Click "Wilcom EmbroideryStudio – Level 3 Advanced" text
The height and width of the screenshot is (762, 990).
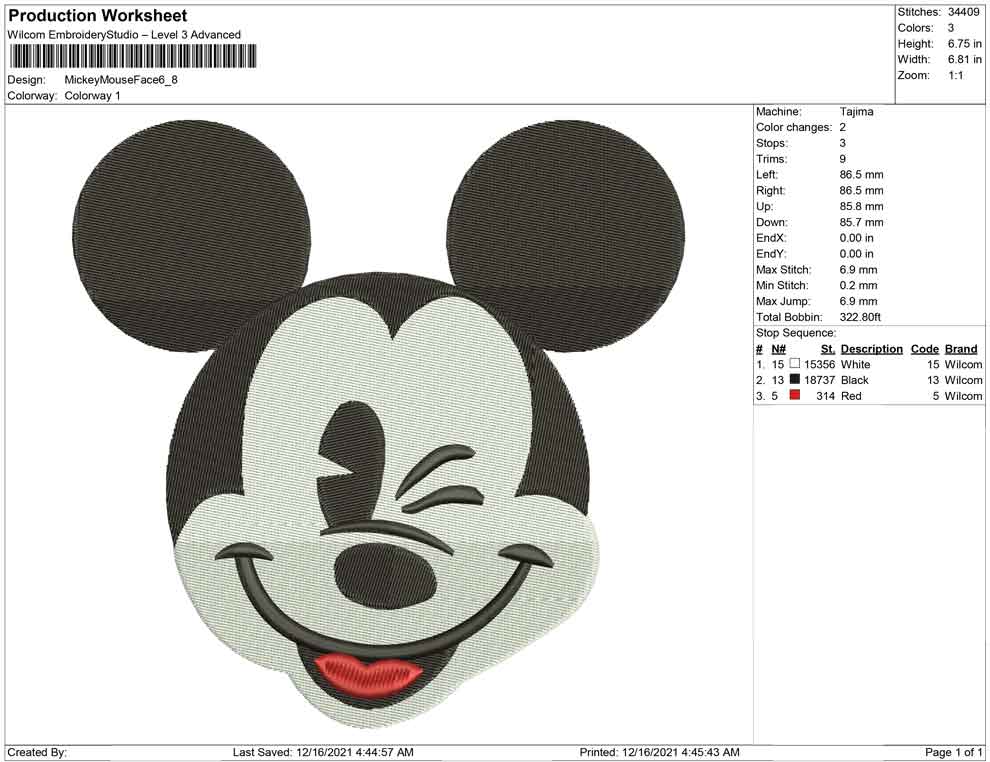(124, 35)
